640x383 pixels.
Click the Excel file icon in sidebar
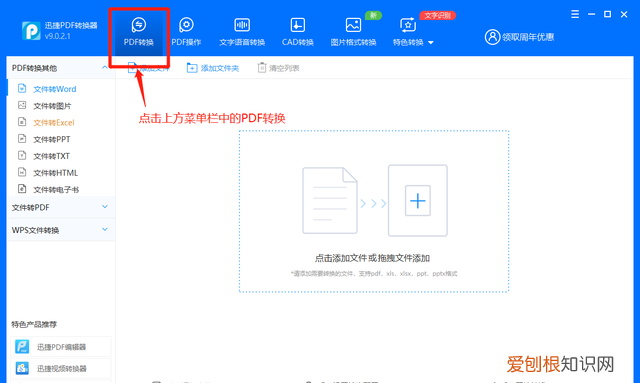pyautogui.click(x=22, y=122)
